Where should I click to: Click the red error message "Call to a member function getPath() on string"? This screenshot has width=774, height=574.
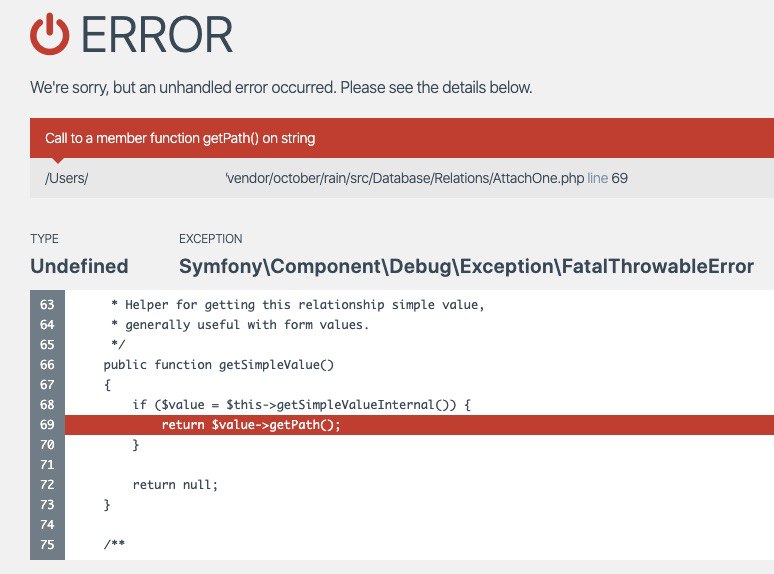180,138
